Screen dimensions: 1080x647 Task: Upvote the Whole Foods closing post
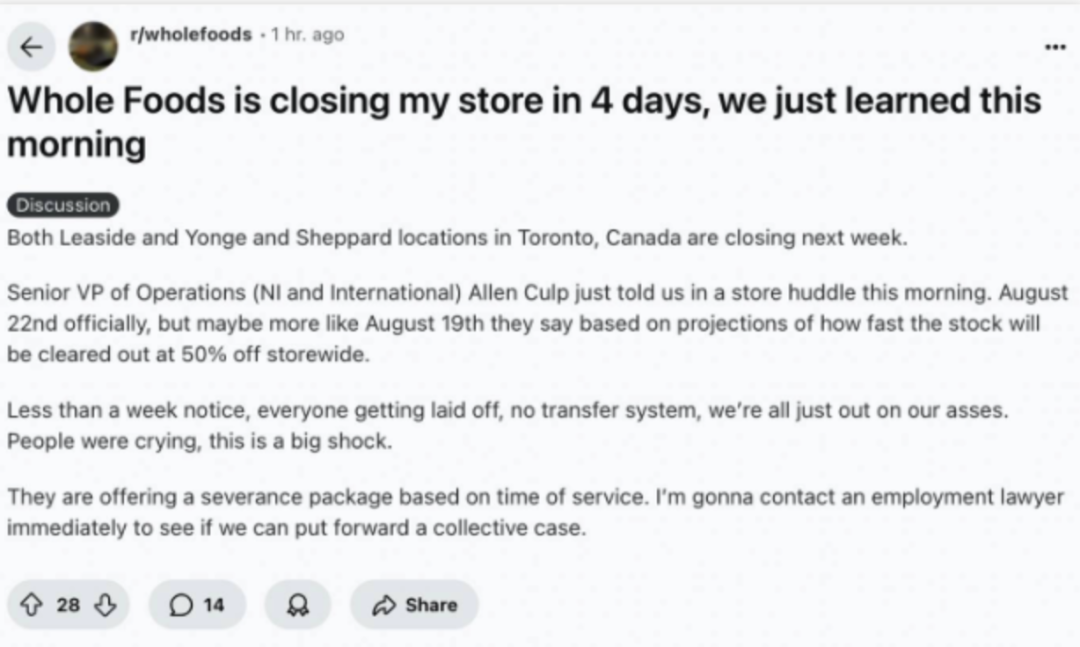(x=31, y=605)
